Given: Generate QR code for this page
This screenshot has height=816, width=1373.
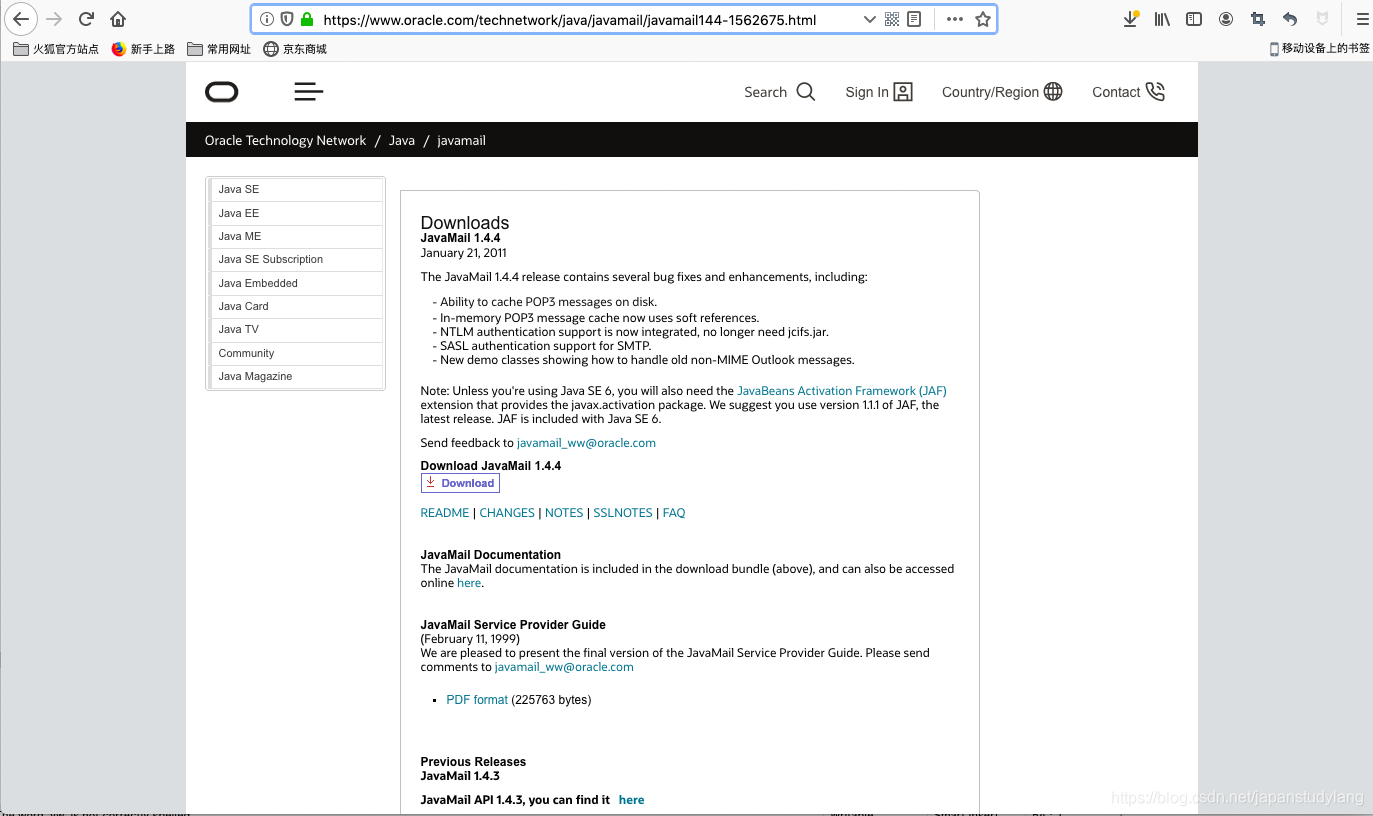Looking at the screenshot, I should [x=892, y=19].
